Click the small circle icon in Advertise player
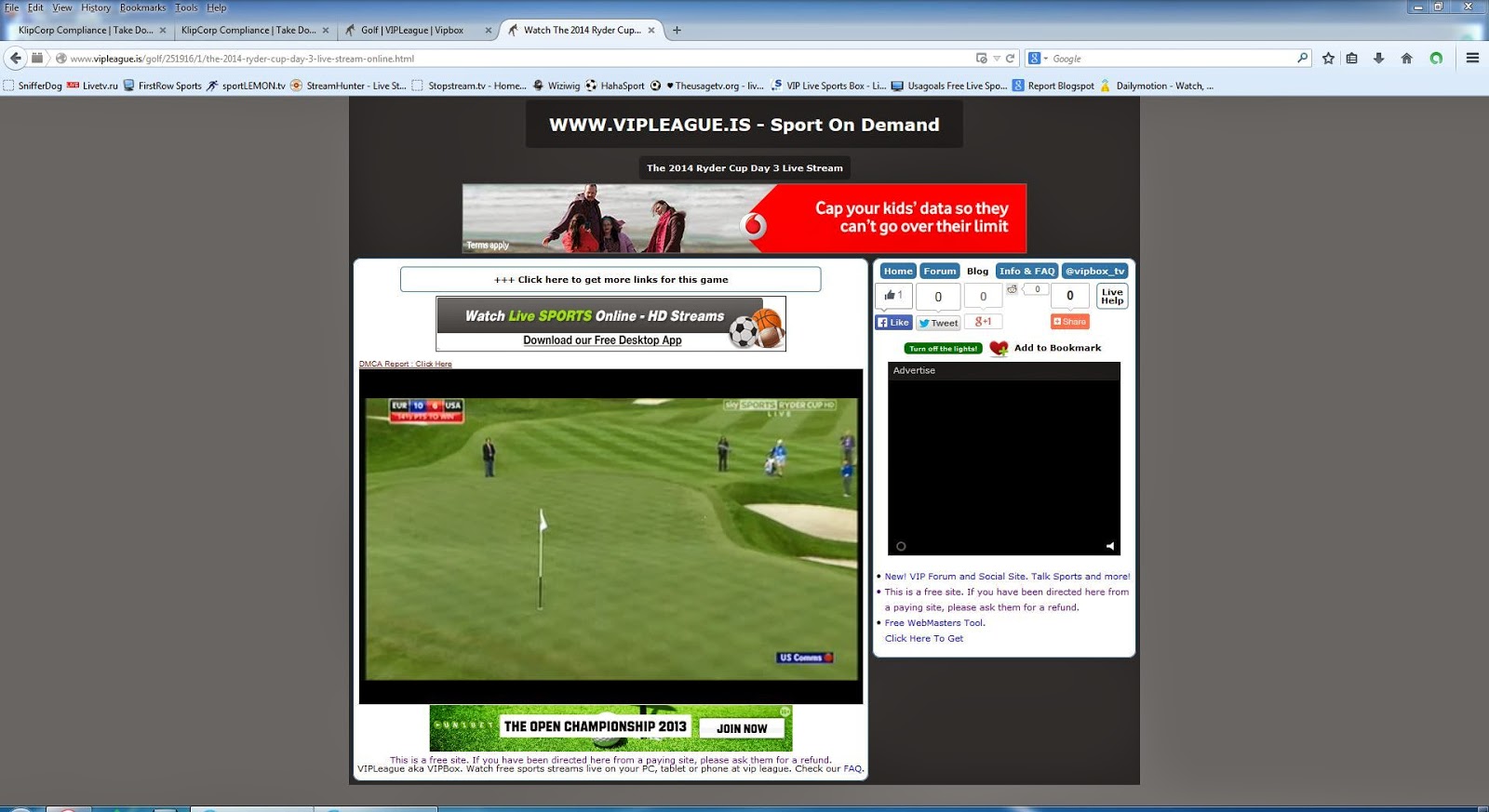The height and width of the screenshot is (812, 1489). tap(901, 546)
